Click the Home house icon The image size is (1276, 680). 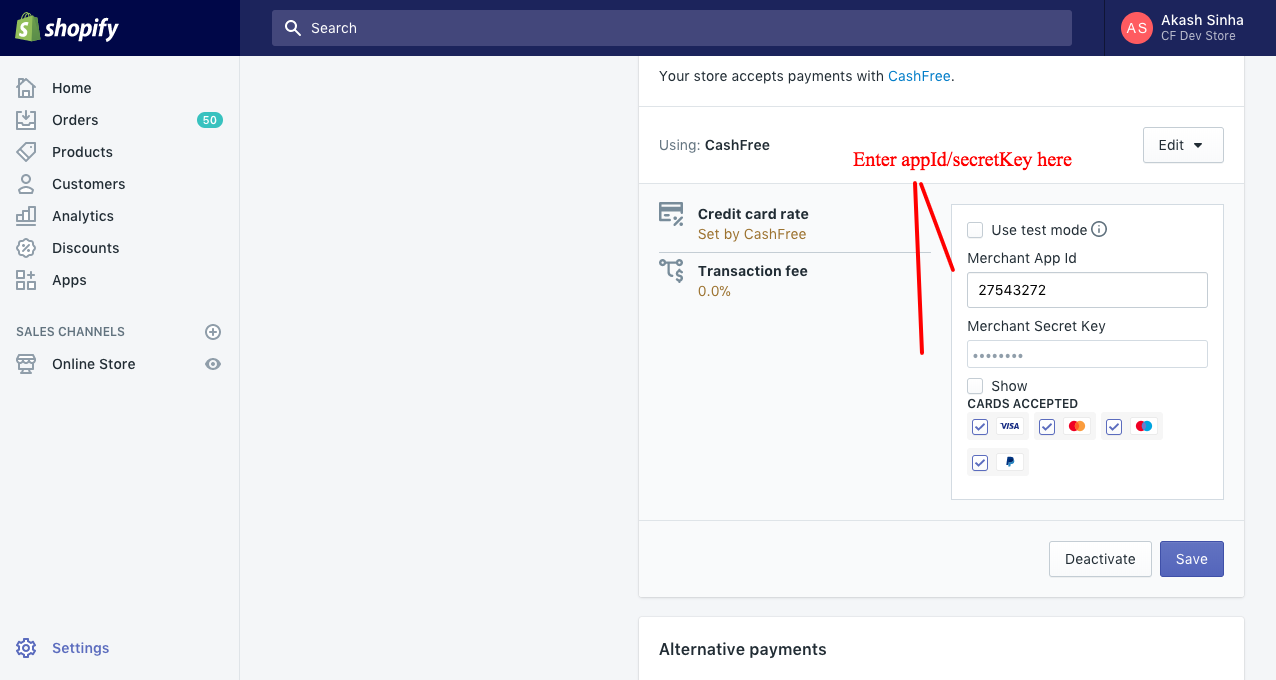coord(26,88)
